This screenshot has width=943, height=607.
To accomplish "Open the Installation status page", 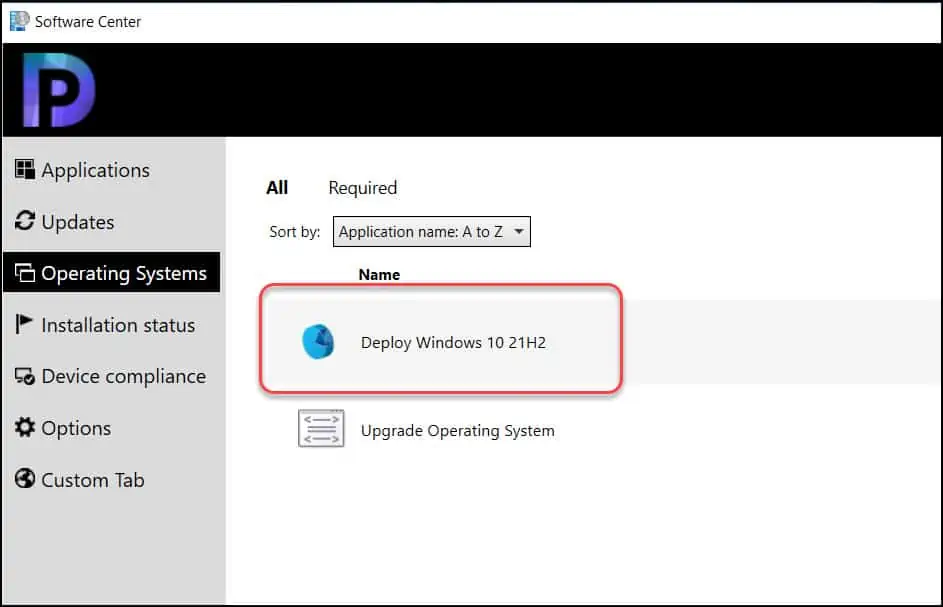I will pos(105,325).
